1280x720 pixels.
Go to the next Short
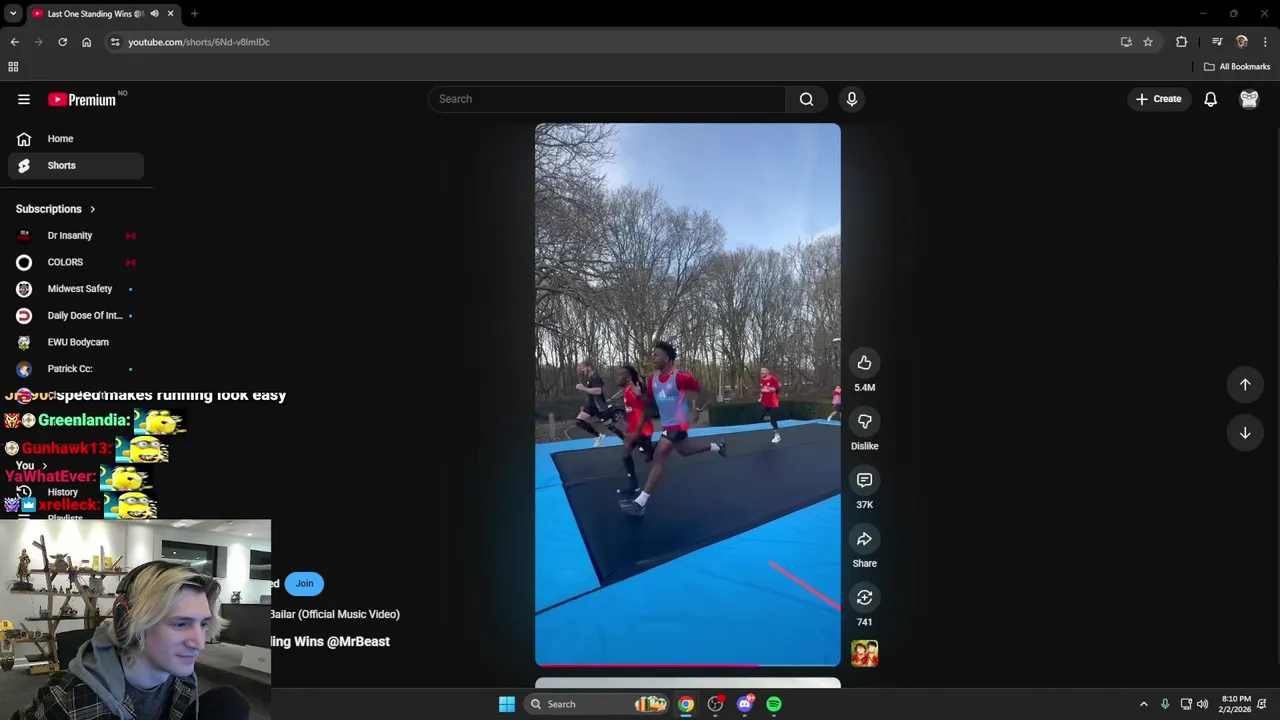tap(1245, 433)
